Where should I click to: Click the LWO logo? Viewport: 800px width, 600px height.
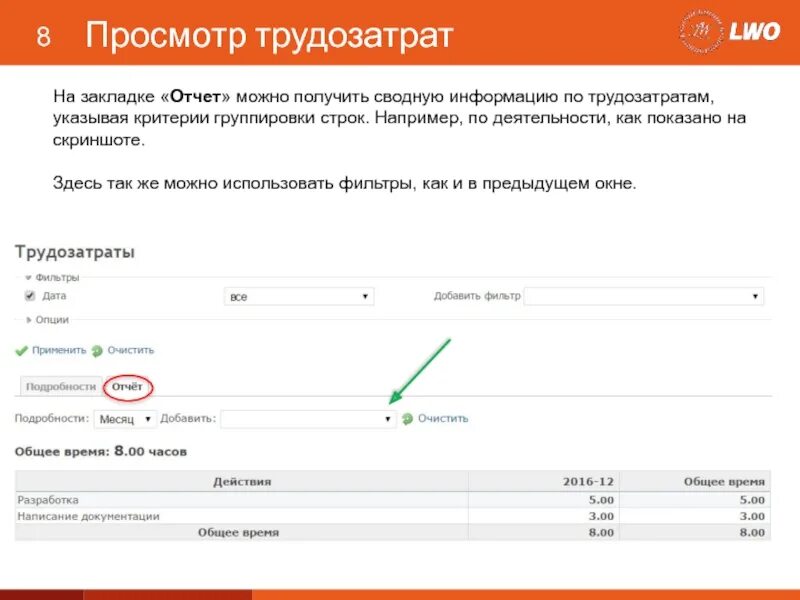tap(757, 28)
